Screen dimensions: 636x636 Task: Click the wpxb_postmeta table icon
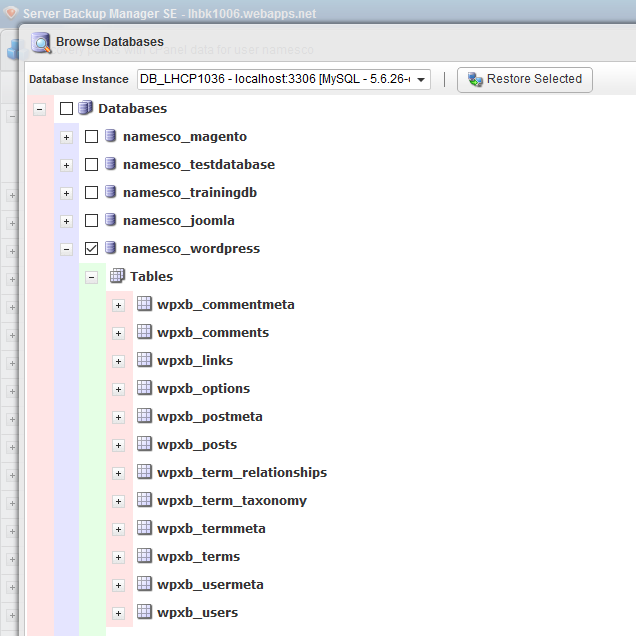click(x=144, y=415)
